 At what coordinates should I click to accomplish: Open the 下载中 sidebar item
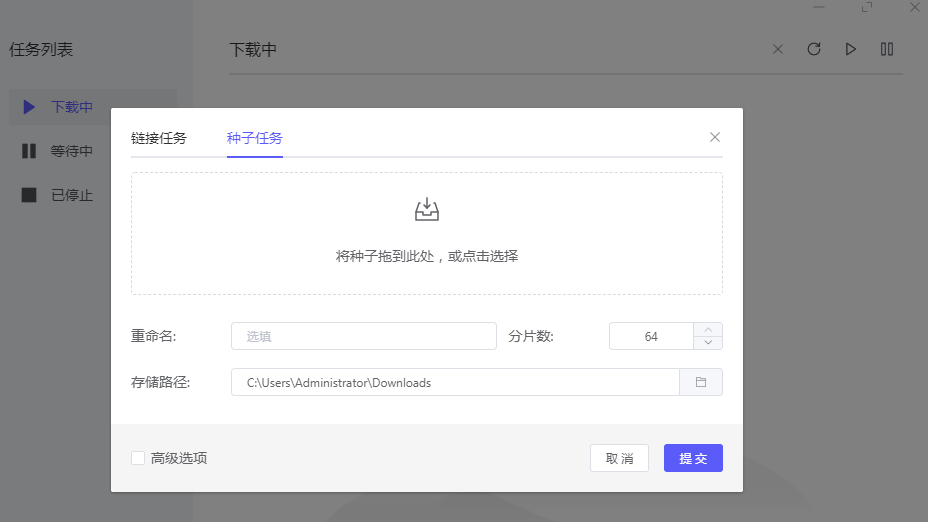93,107
